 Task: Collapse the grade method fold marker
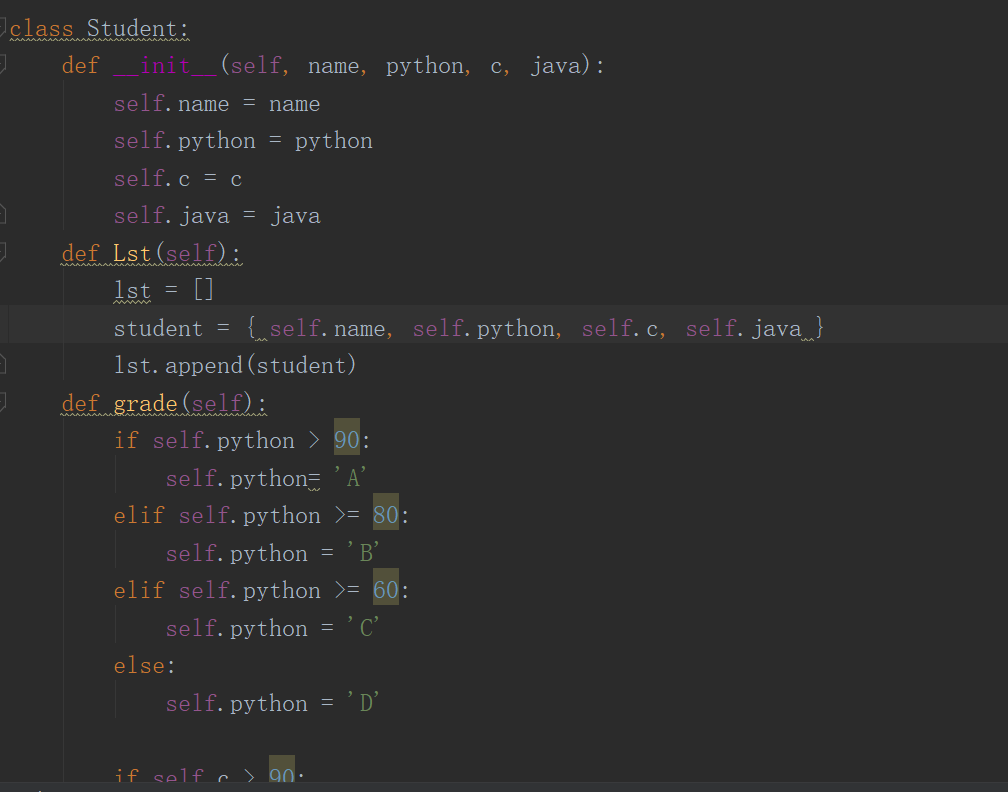(2, 402)
